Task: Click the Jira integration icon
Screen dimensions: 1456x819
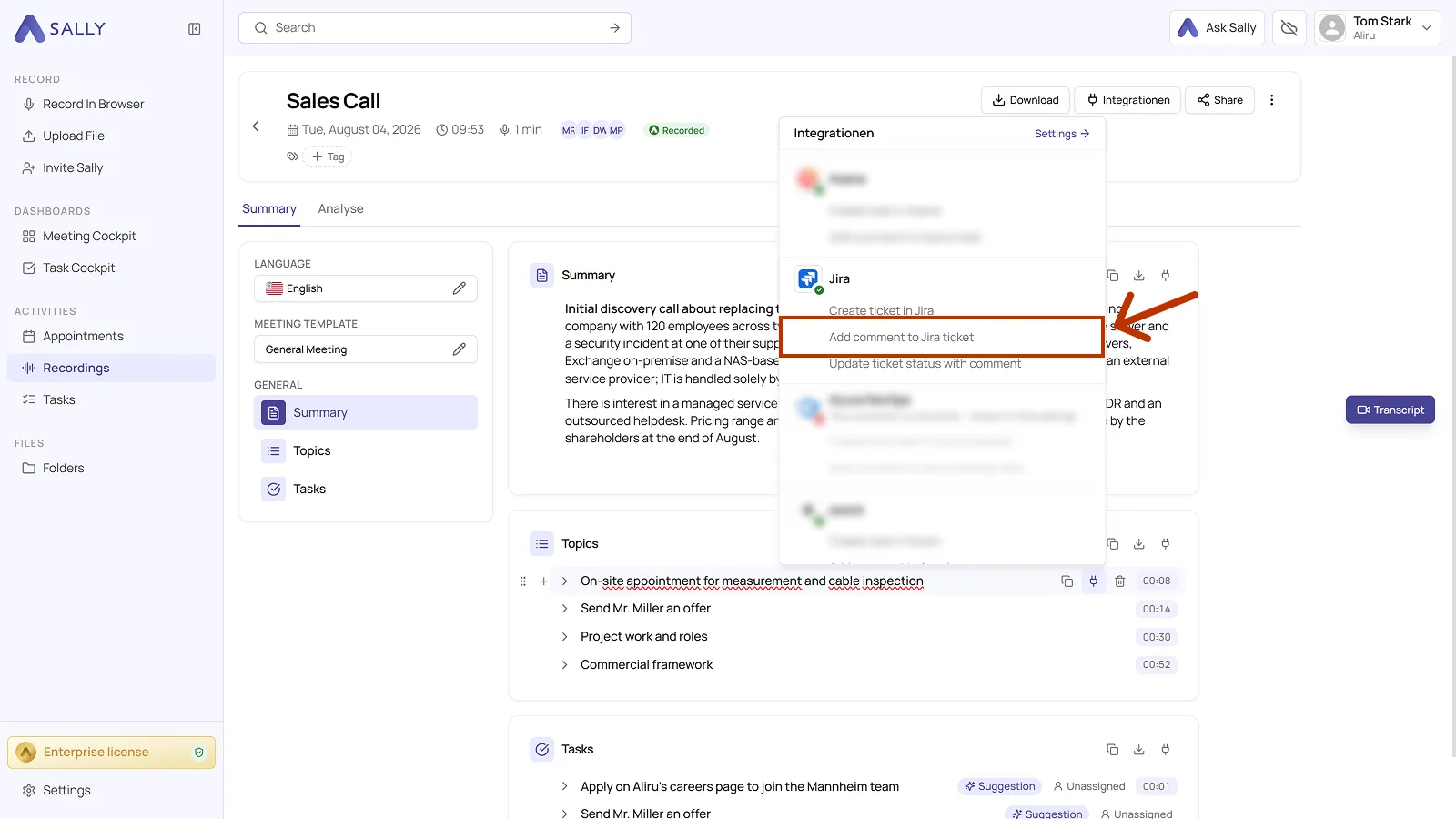Action: pyautogui.click(x=808, y=279)
